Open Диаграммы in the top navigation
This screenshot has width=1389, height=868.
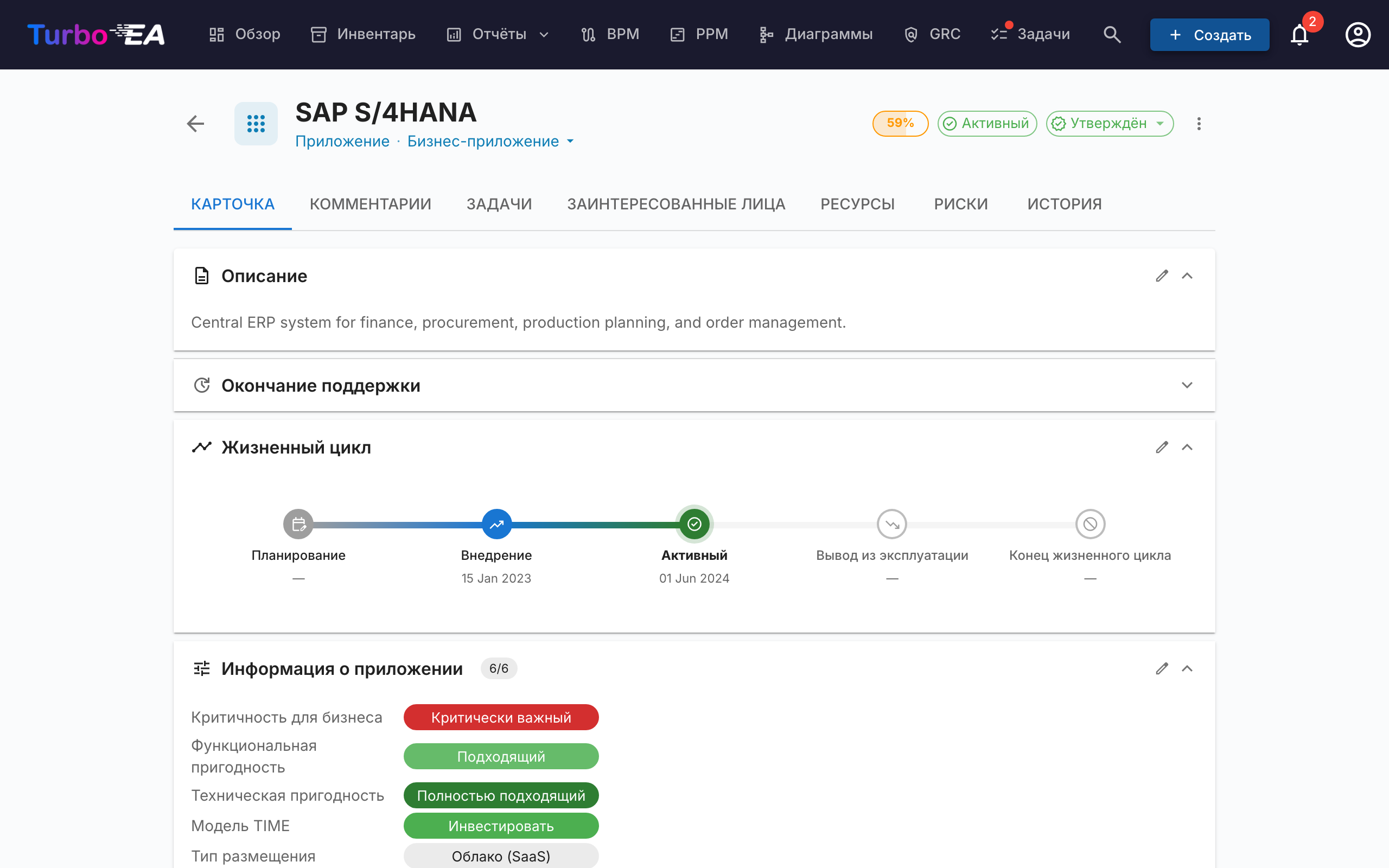coord(815,34)
